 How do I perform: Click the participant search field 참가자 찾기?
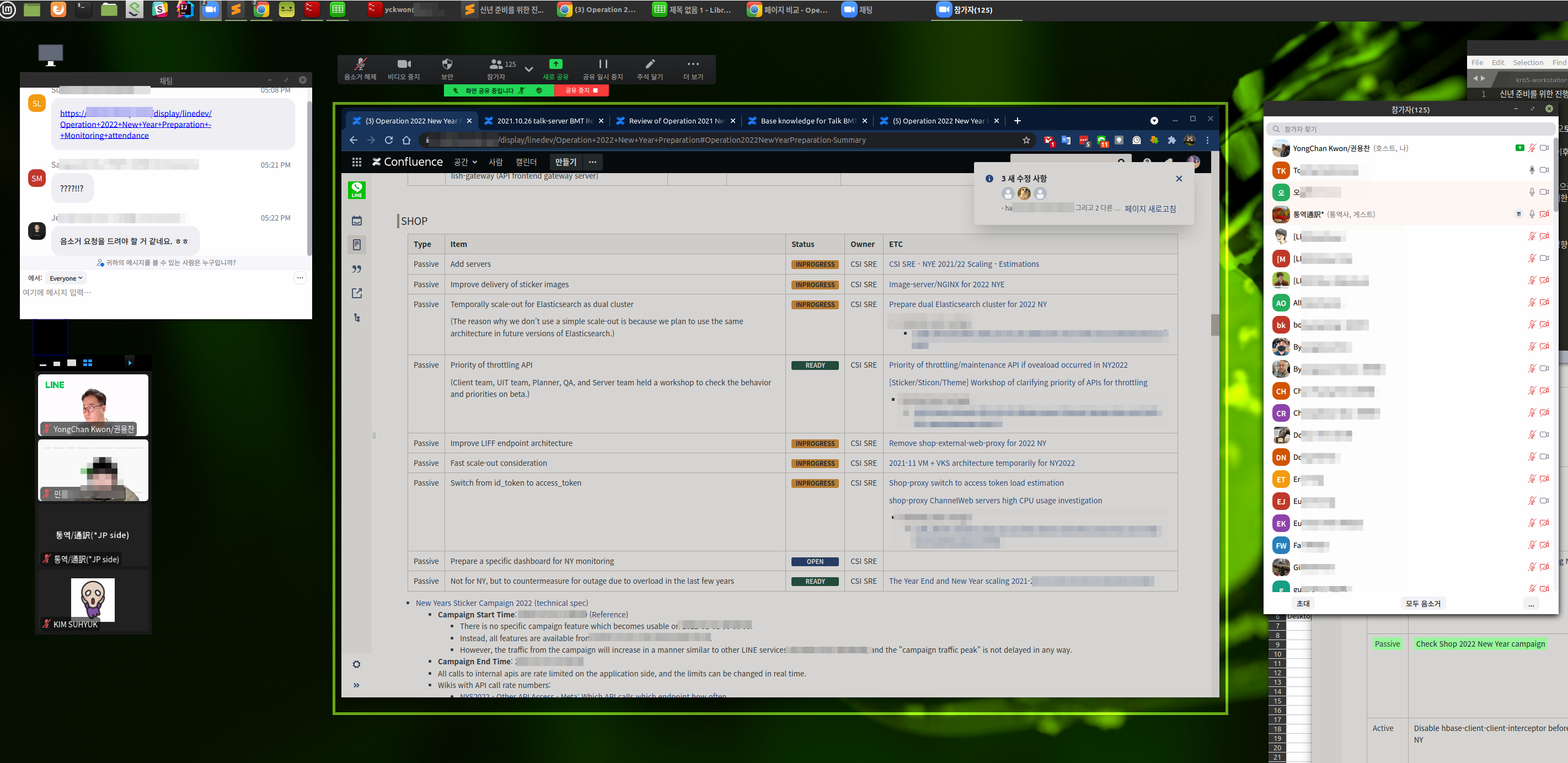point(1409,129)
